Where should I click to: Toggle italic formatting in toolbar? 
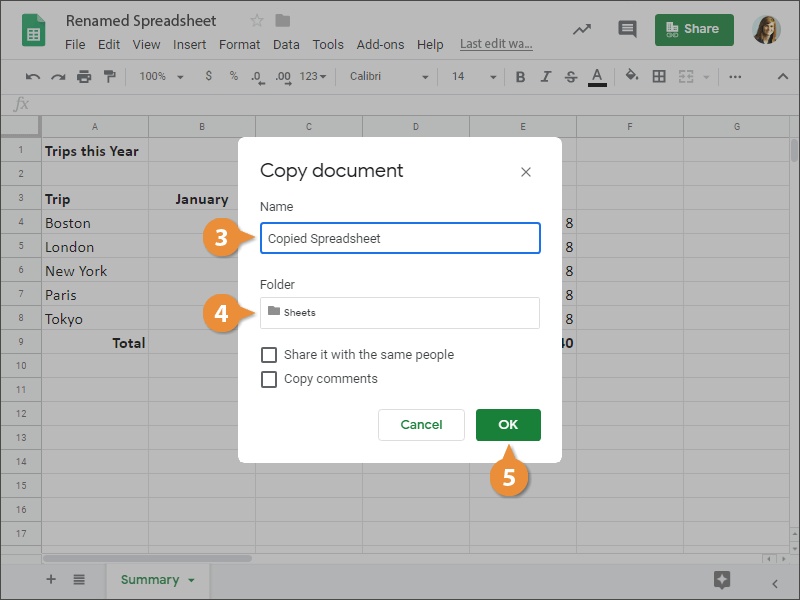pos(545,76)
